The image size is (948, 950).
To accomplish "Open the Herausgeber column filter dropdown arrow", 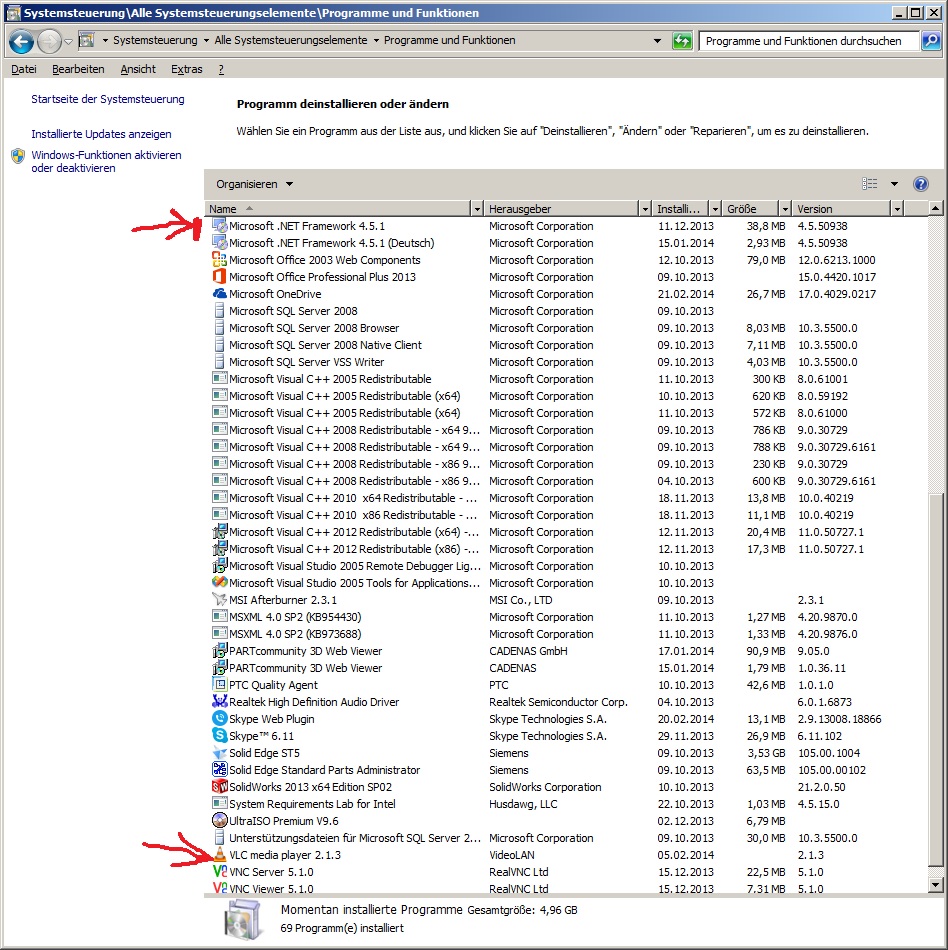I will coord(644,209).
